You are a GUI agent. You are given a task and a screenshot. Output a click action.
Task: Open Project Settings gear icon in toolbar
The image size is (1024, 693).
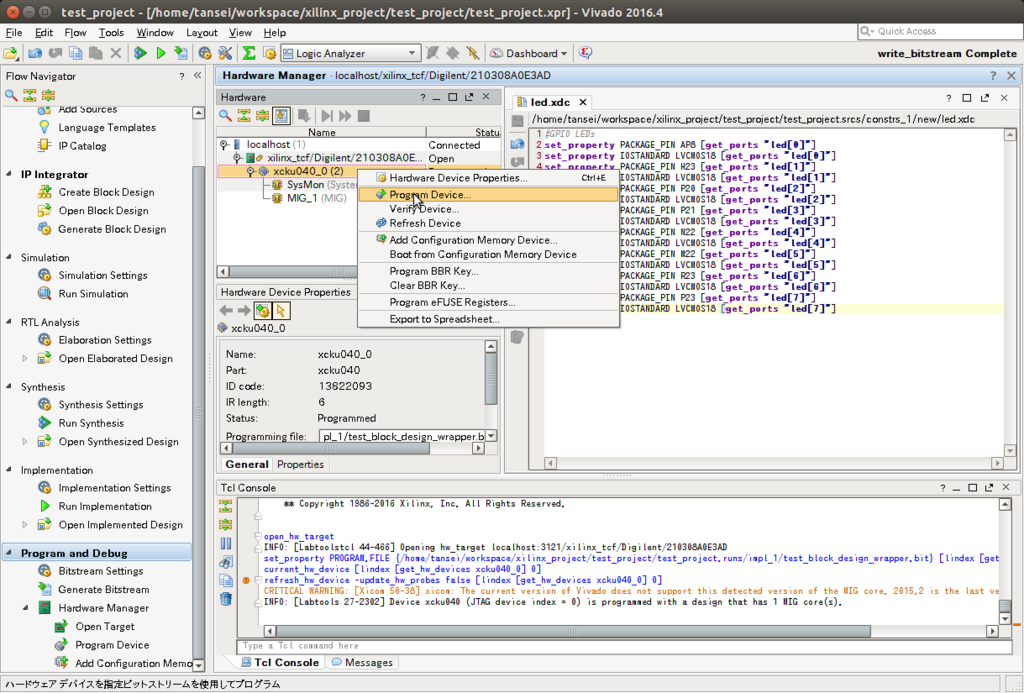205,54
